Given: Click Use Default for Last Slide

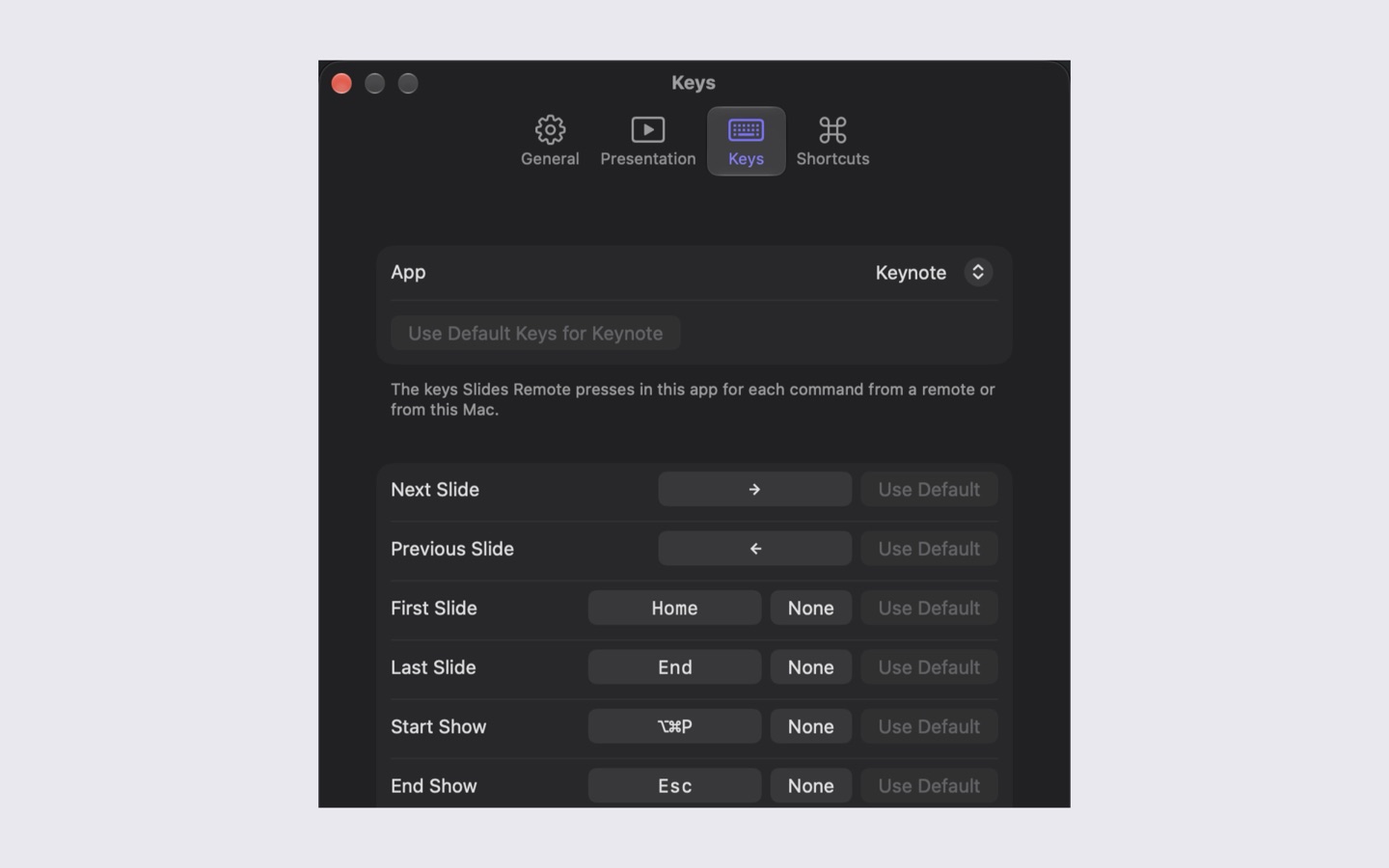Looking at the screenshot, I should click(929, 667).
